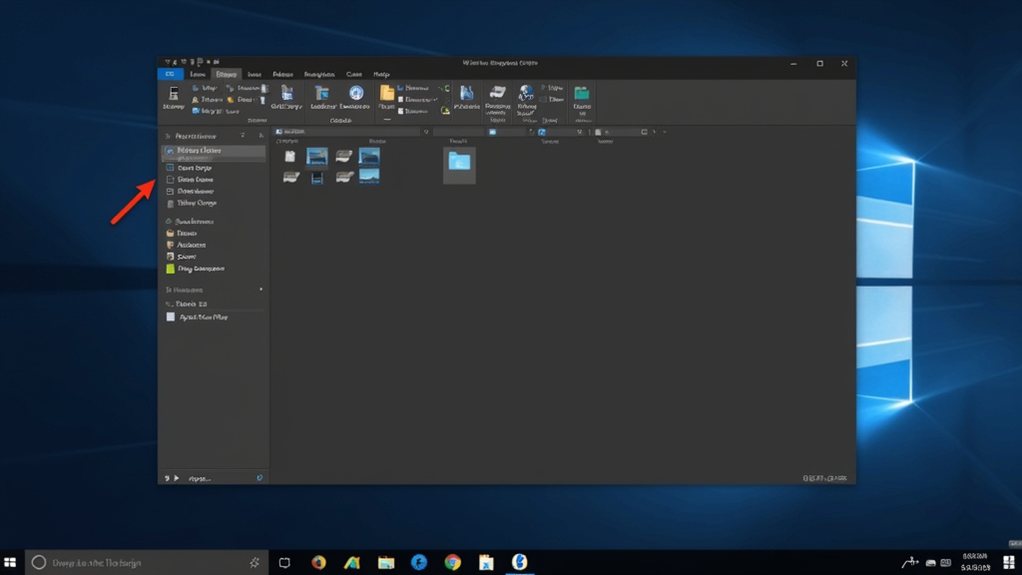Open Firefox from the taskbar
The image size is (1022, 575).
319,562
